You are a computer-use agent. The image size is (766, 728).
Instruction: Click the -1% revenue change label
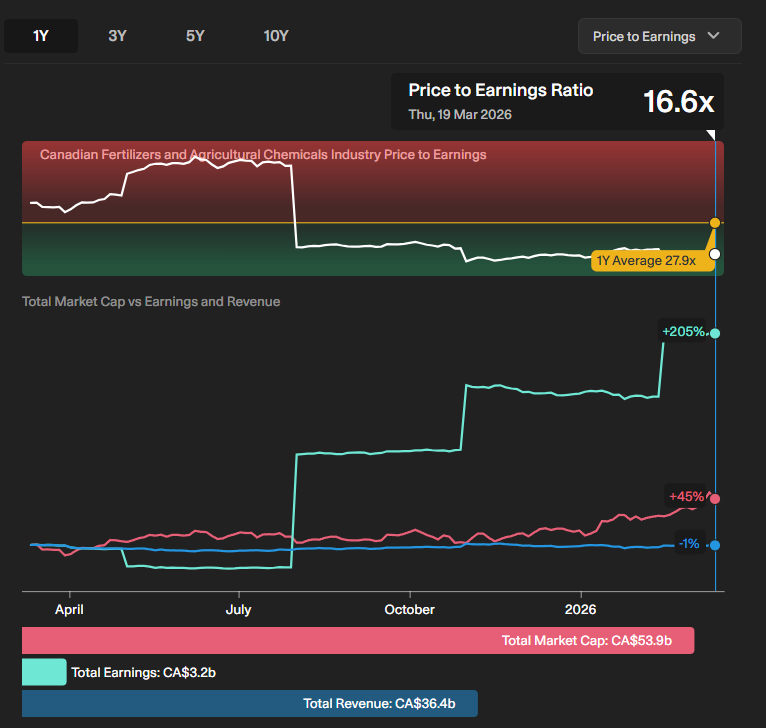[689, 543]
